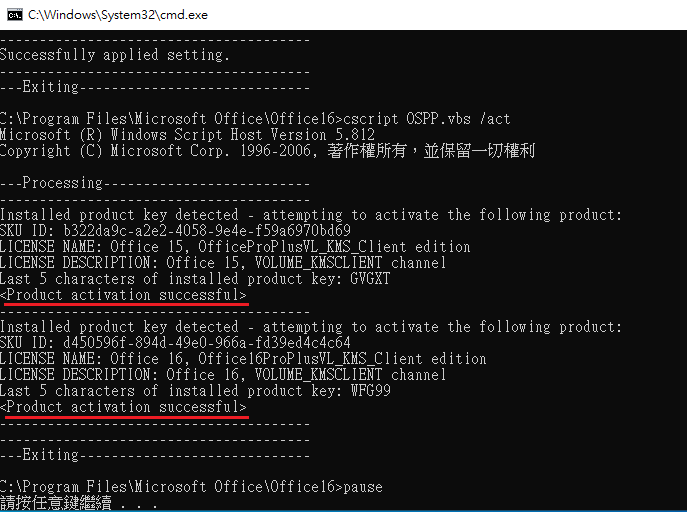
Task: Click the "cscript OSPP.vbs /act" command text
Action: point(426,119)
